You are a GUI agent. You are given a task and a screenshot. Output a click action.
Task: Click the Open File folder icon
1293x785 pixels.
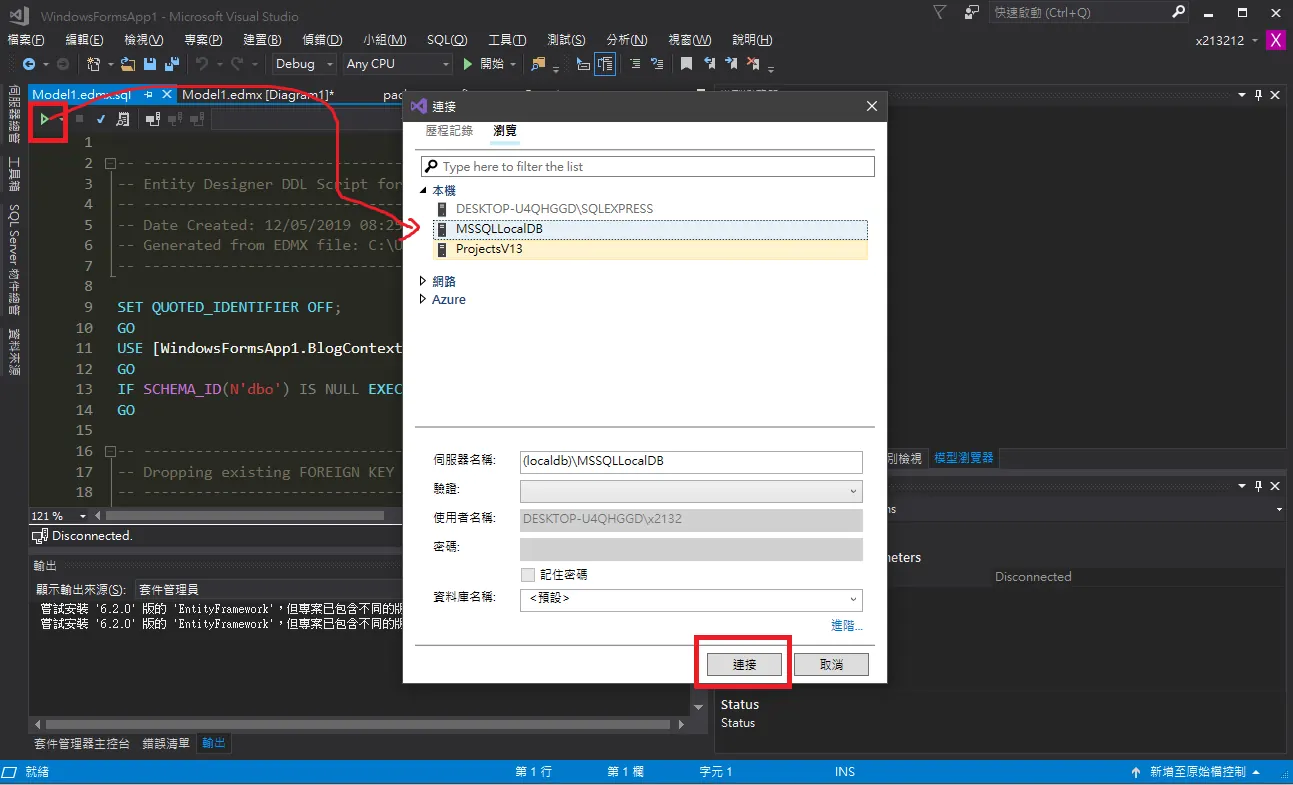(127, 64)
